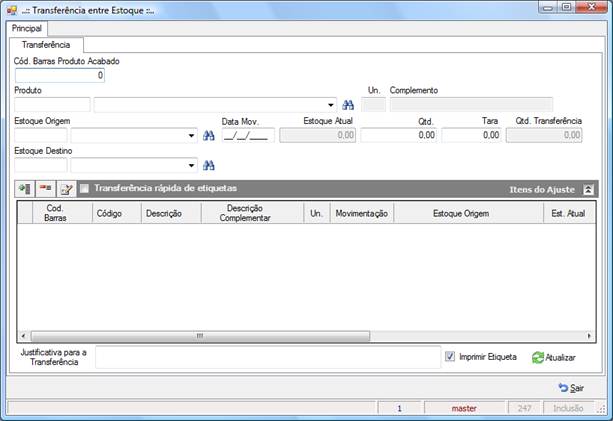Click the Descrição Complementar column header
The width and height of the screenshot is (613, 421).
[253, 213]
